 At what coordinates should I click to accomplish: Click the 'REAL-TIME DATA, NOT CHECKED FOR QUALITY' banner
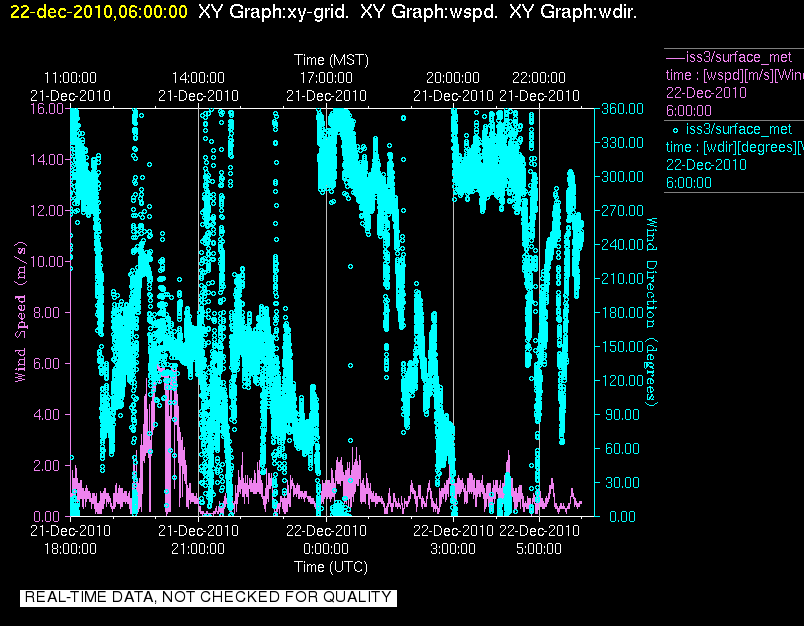point(208,597)
